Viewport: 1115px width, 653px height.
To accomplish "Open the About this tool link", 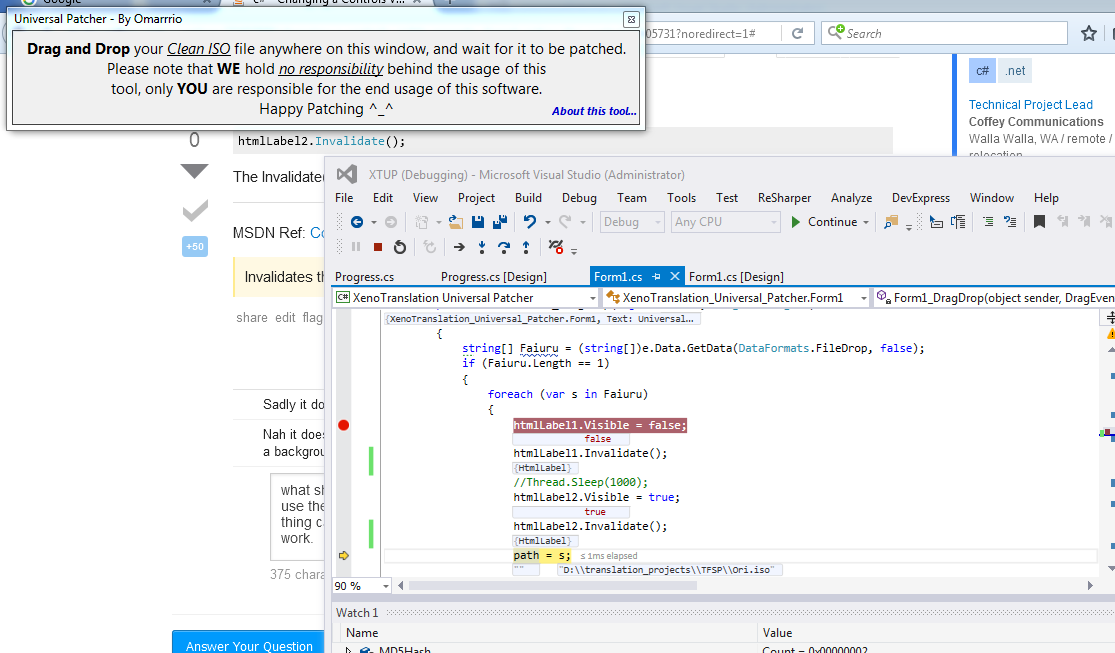I will click(x=593, y=111).
